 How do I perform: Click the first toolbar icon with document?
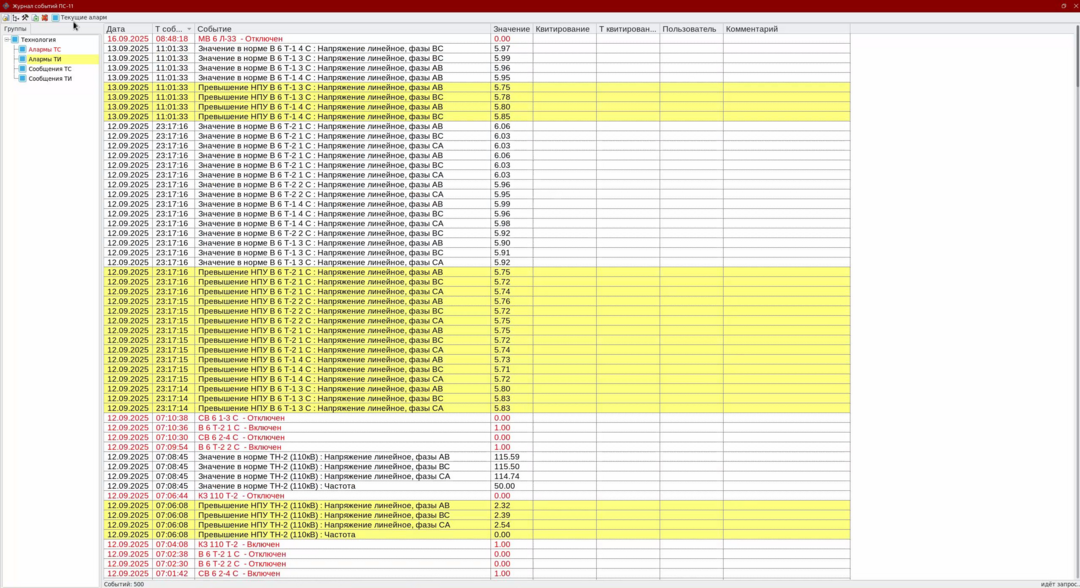5,17
